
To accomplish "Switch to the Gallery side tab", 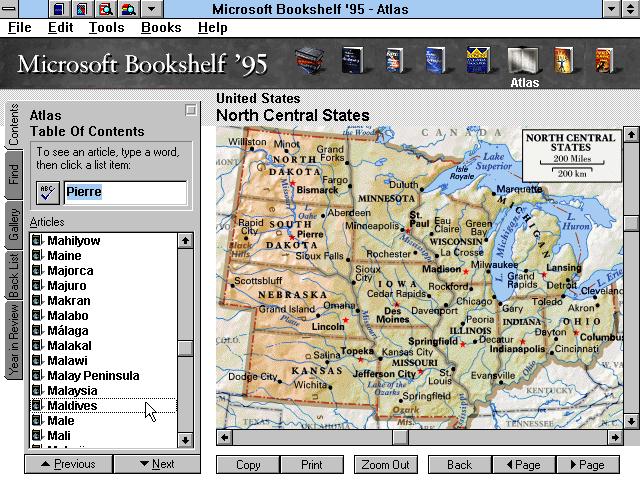I will pos(13,224).
